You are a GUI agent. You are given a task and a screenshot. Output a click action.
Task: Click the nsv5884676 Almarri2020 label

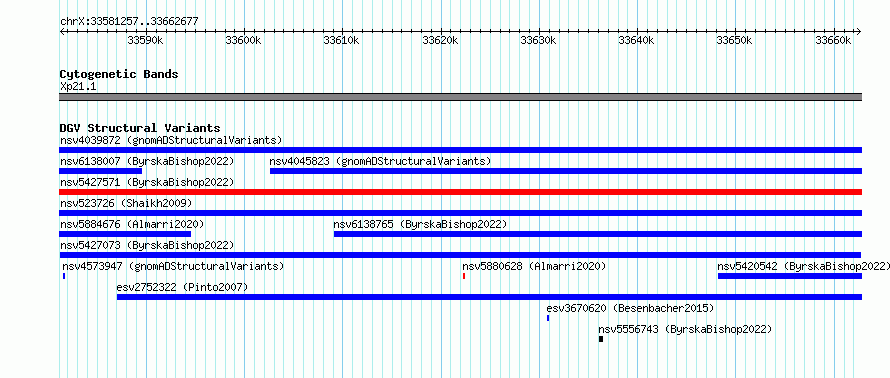click(132, 224)
